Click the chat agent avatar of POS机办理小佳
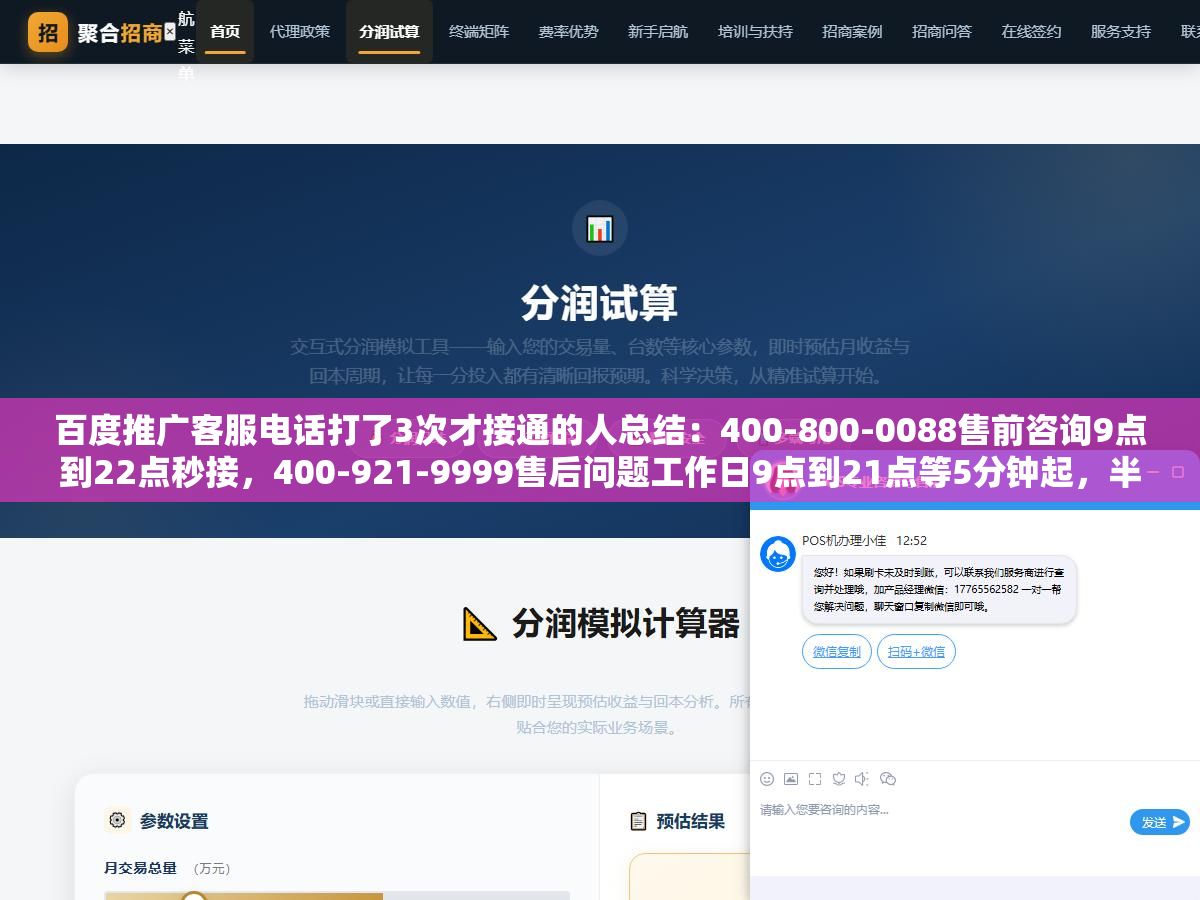 click(x=778, y=554)
